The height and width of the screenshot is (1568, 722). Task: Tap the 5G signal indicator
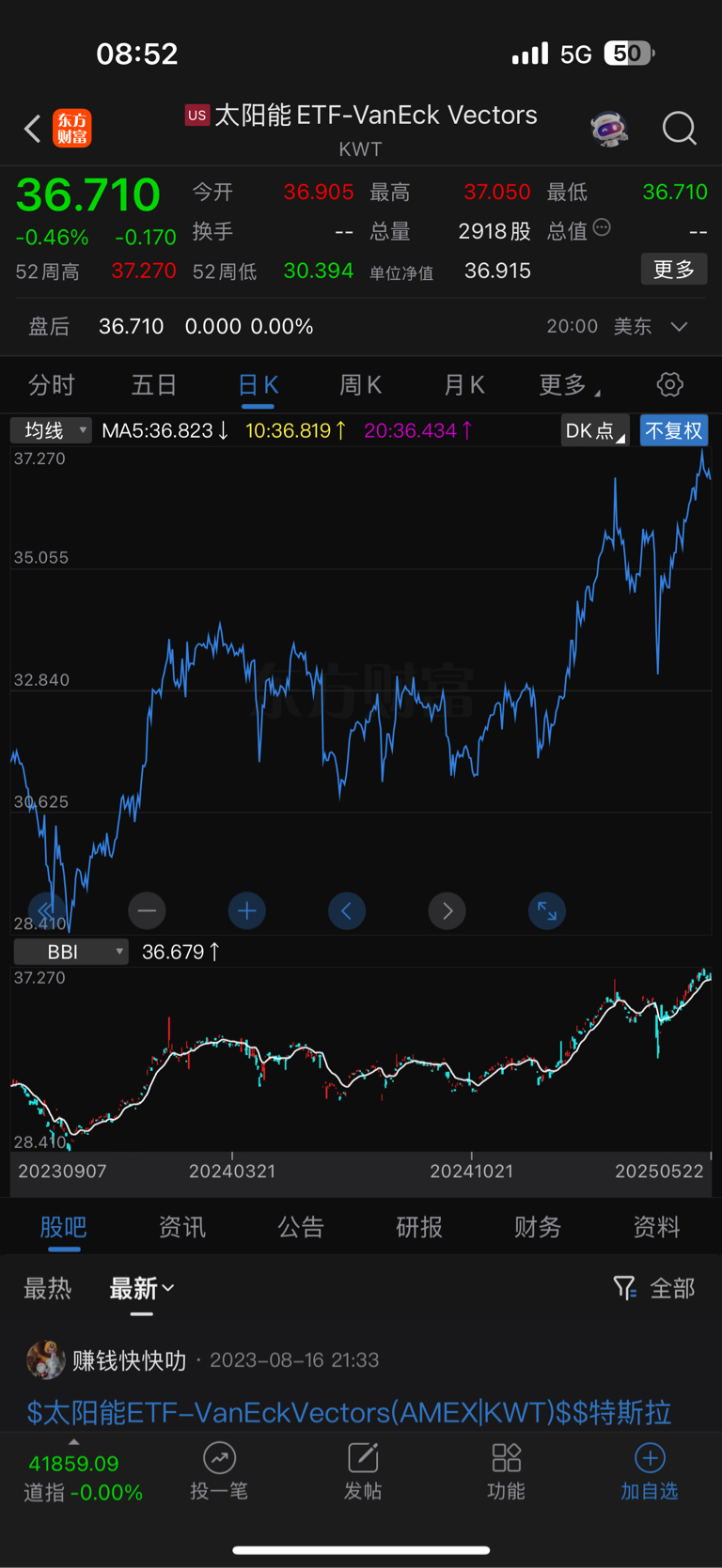[576, 54]
